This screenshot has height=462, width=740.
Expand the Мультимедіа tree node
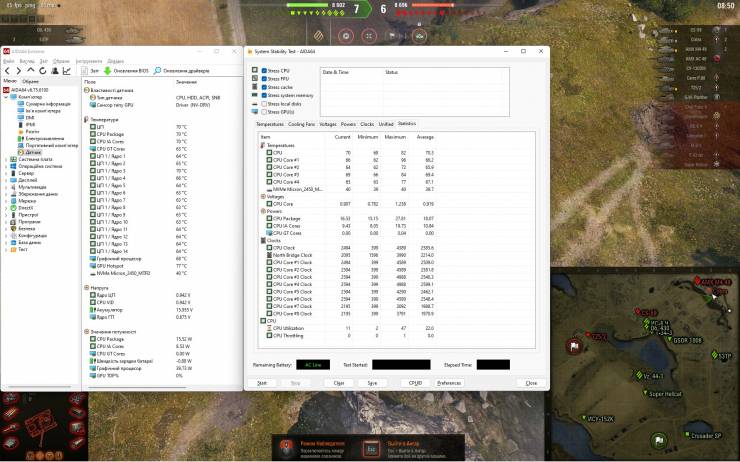(6, 187)
